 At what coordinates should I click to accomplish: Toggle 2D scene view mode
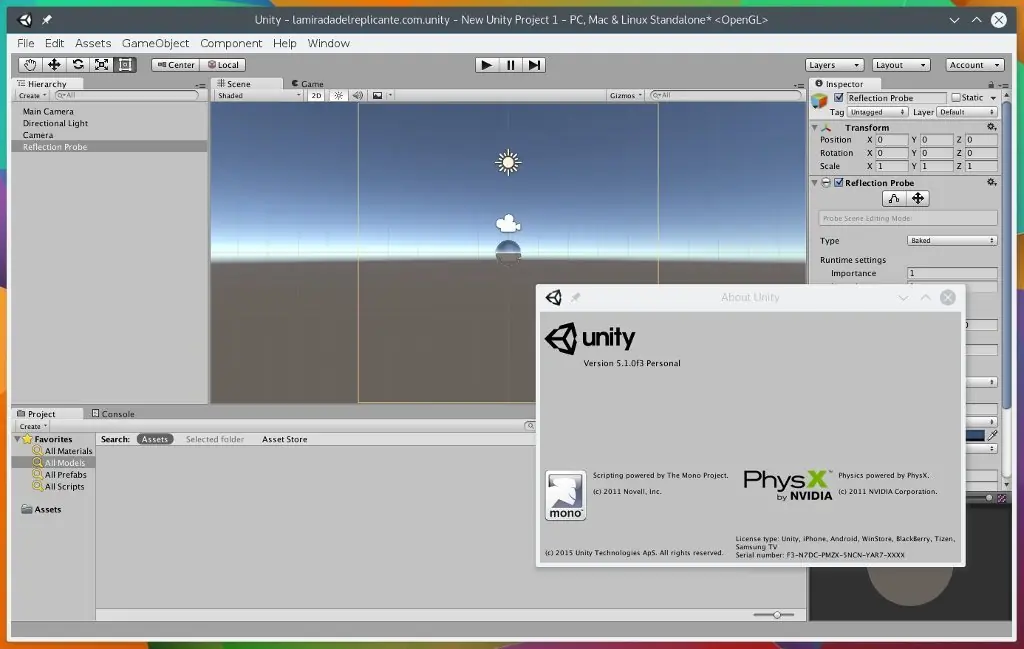click(x=316, y=95)
